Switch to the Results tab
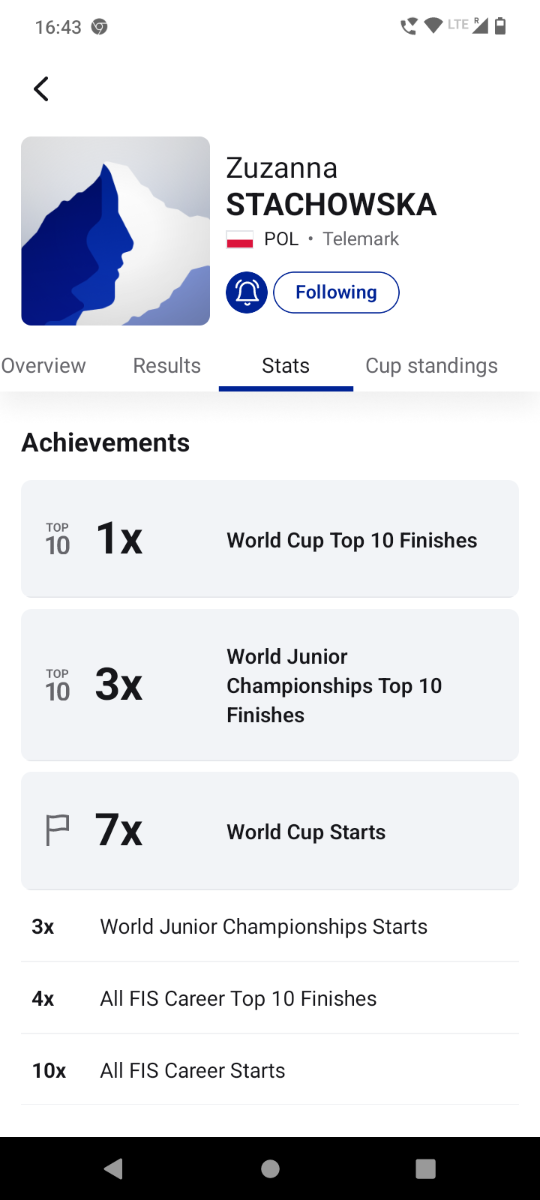Image resolution: width=540 pixels, height=1200 pixels. (167, 366)
